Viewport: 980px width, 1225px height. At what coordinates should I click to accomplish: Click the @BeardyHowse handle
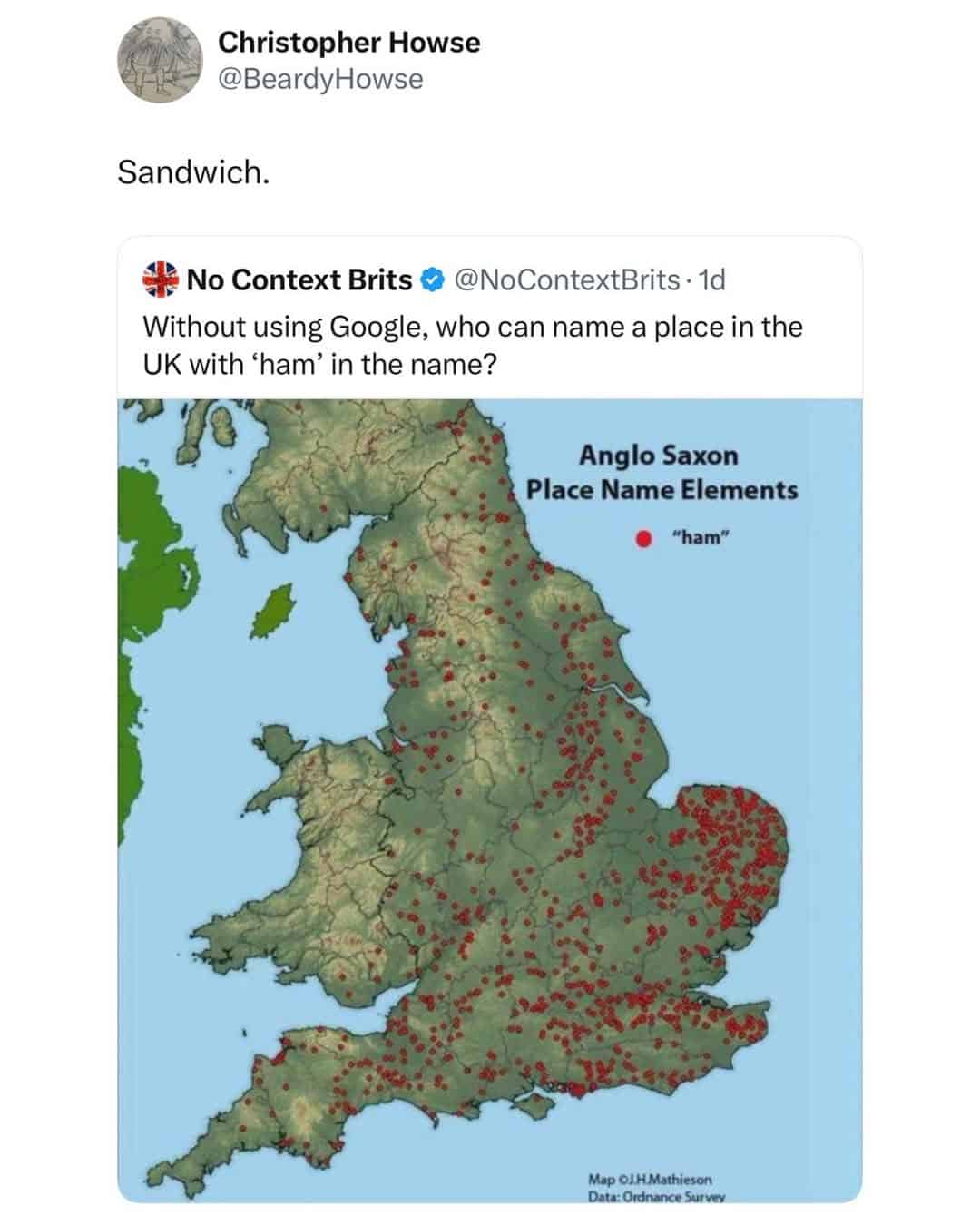[x=320, y=79]
